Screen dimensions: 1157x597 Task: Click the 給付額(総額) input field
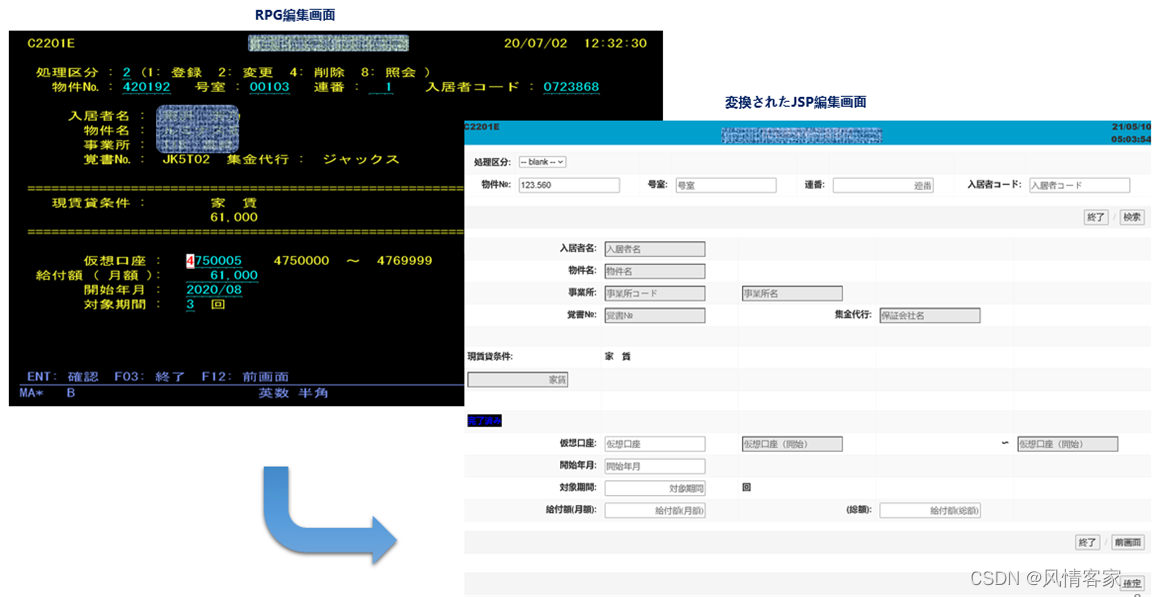930,511
